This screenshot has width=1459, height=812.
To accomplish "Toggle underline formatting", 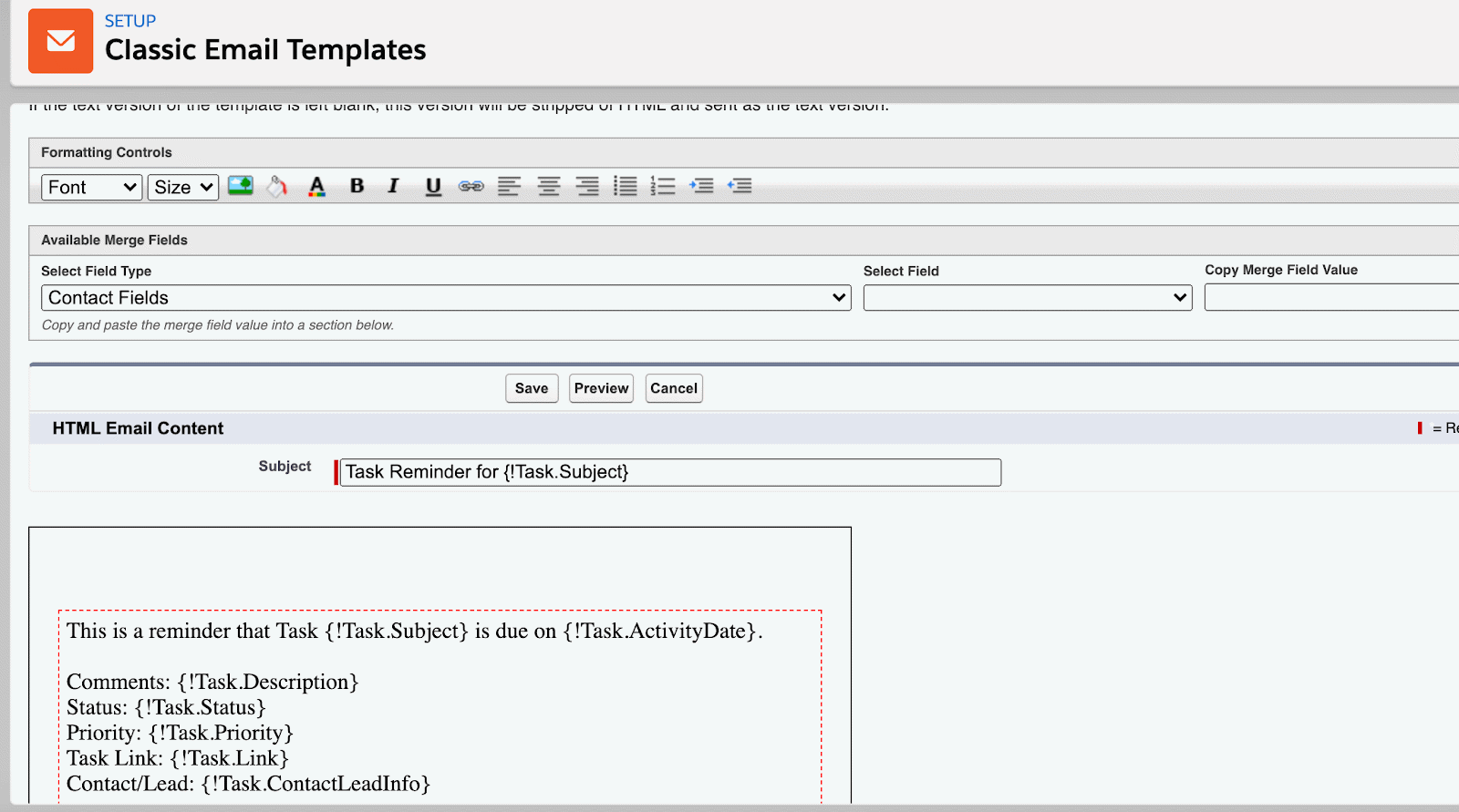I will tap(433, 186).
